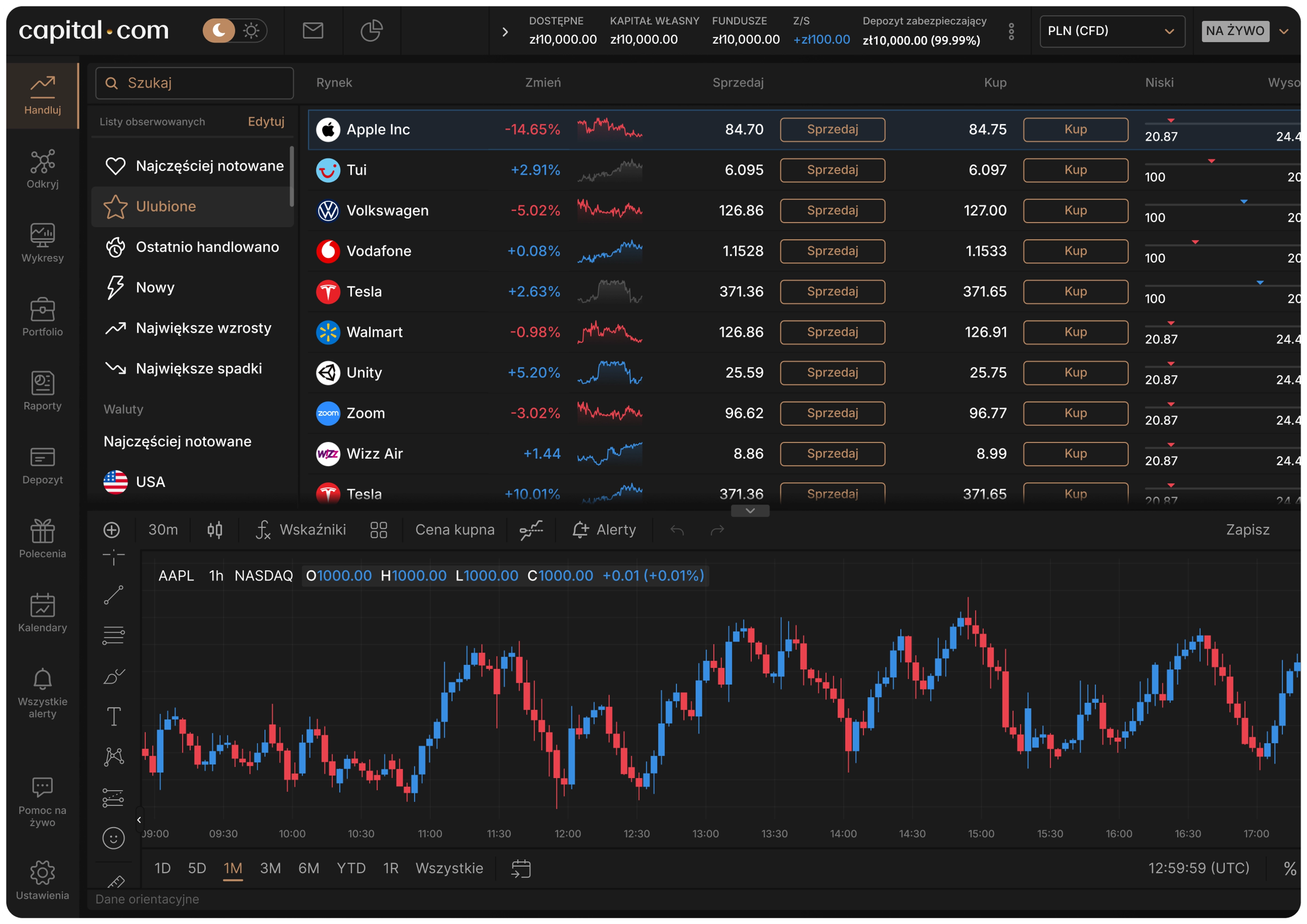Select the 3M time range
The height and width of the screenshot is (924, 1307).
click(270, 869)
